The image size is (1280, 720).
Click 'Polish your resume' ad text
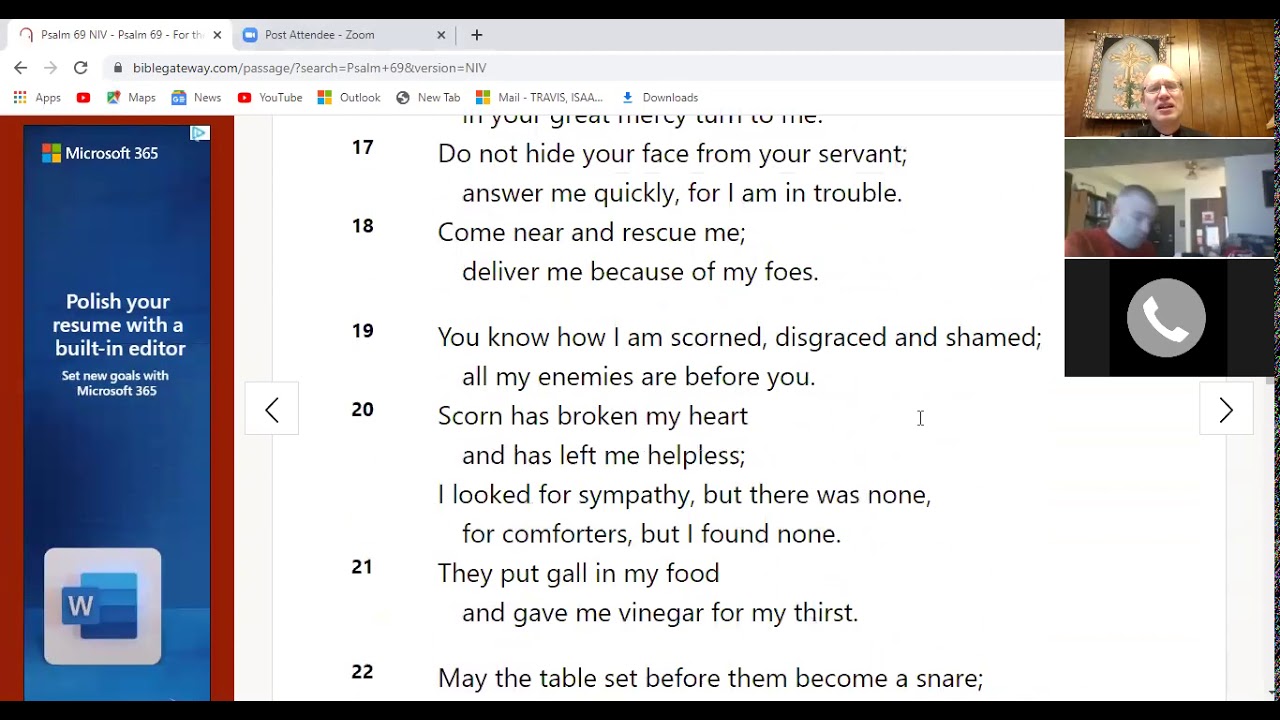[118, 325]
